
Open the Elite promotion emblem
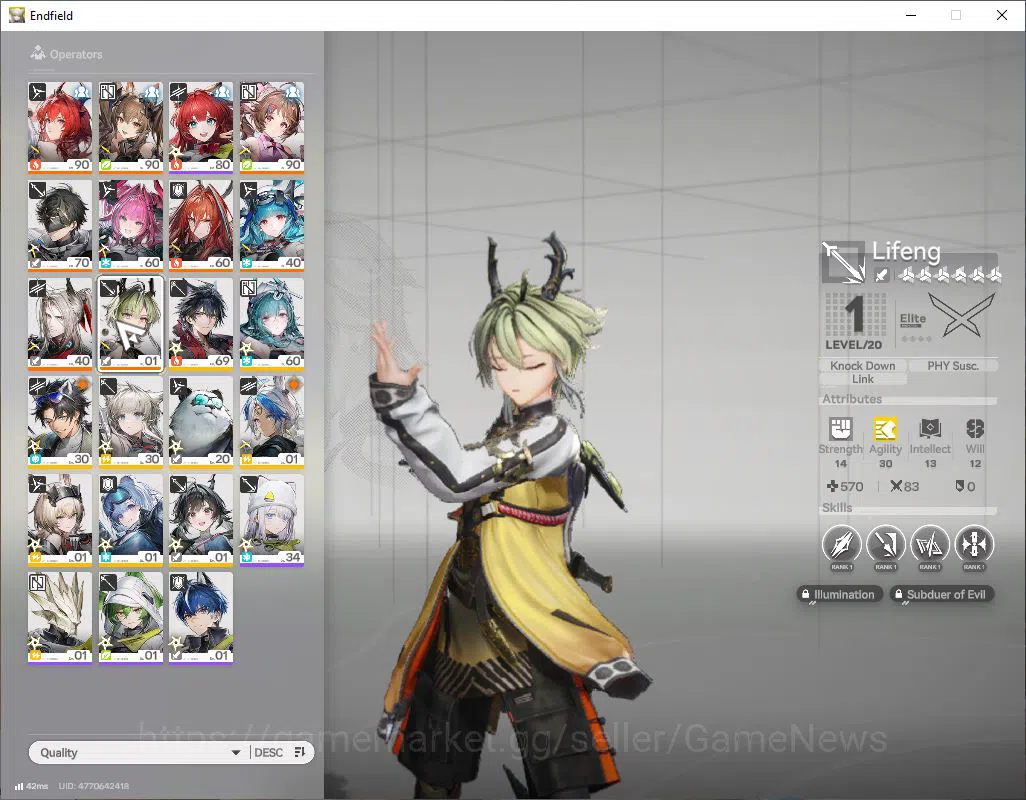[x=961, y=315]
